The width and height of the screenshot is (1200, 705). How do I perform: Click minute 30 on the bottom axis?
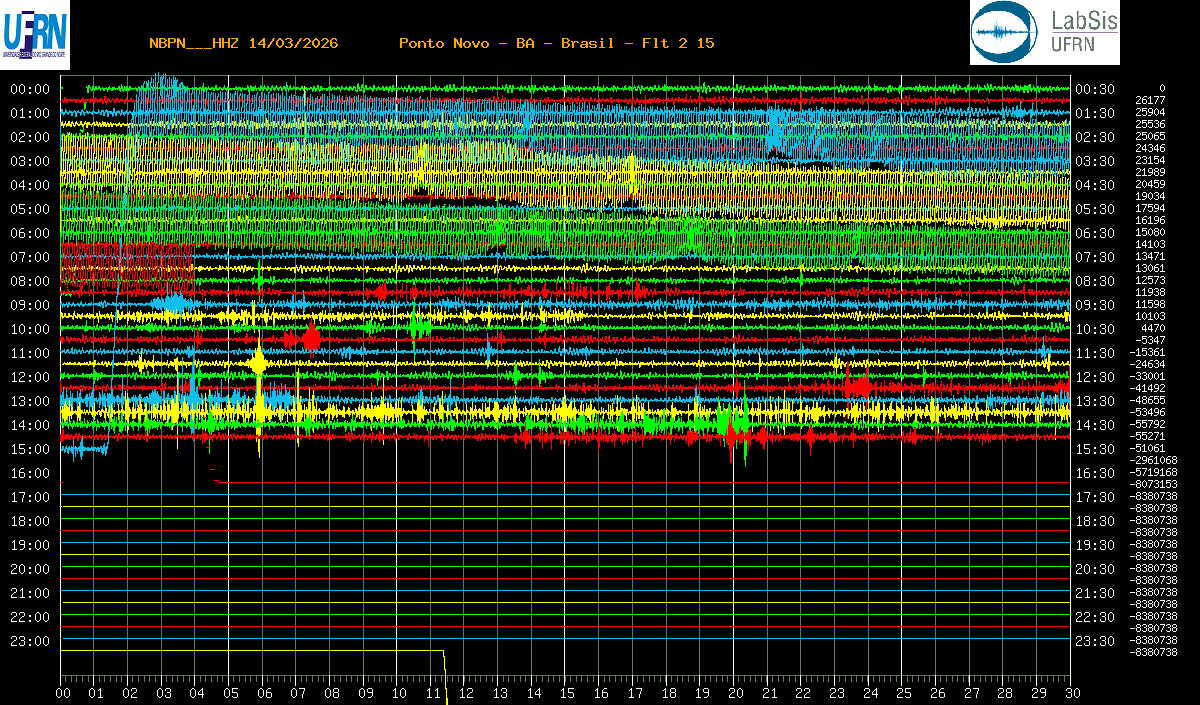[1071, 693]
